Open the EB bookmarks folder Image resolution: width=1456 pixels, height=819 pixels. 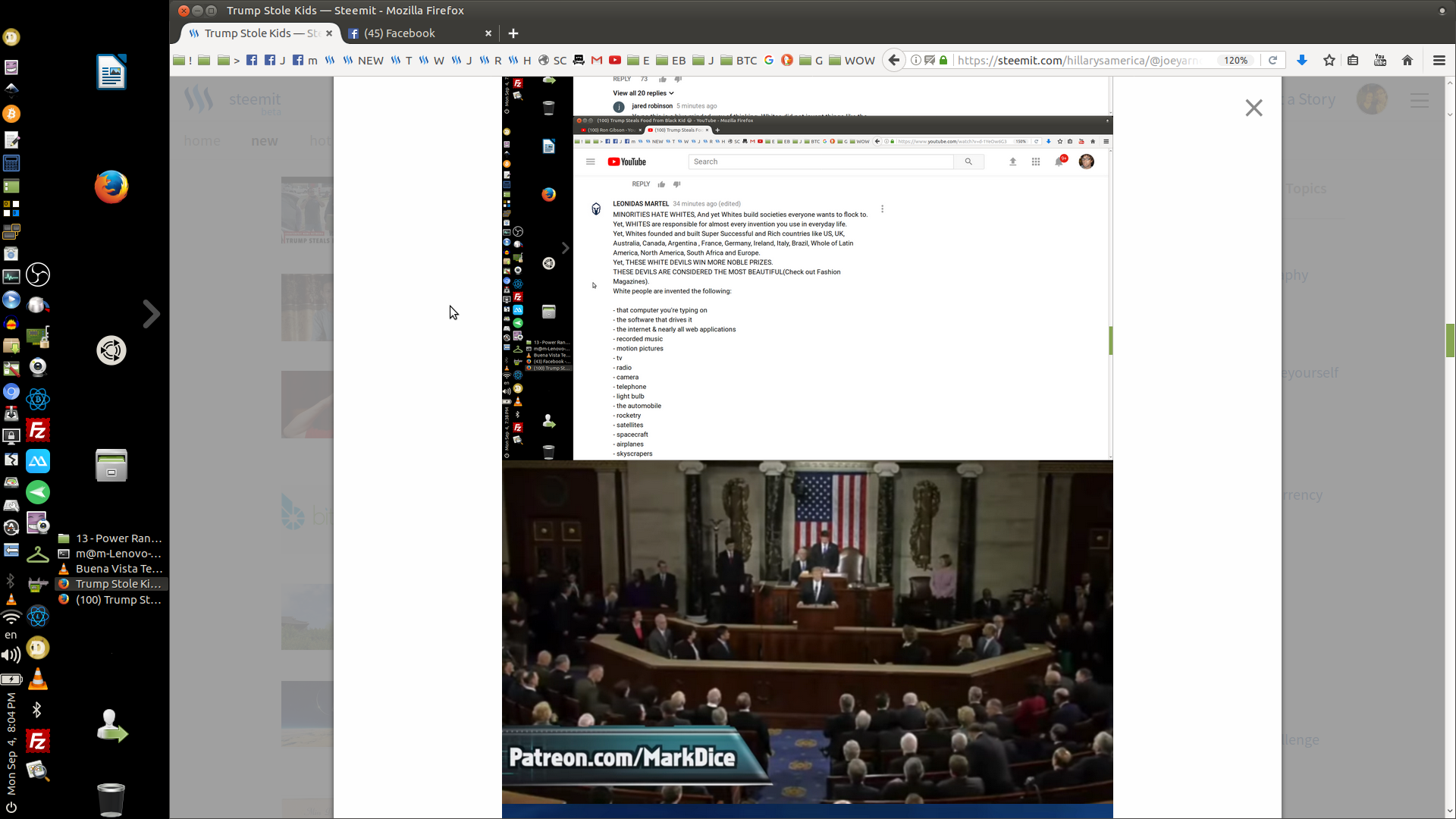(671, 60)
